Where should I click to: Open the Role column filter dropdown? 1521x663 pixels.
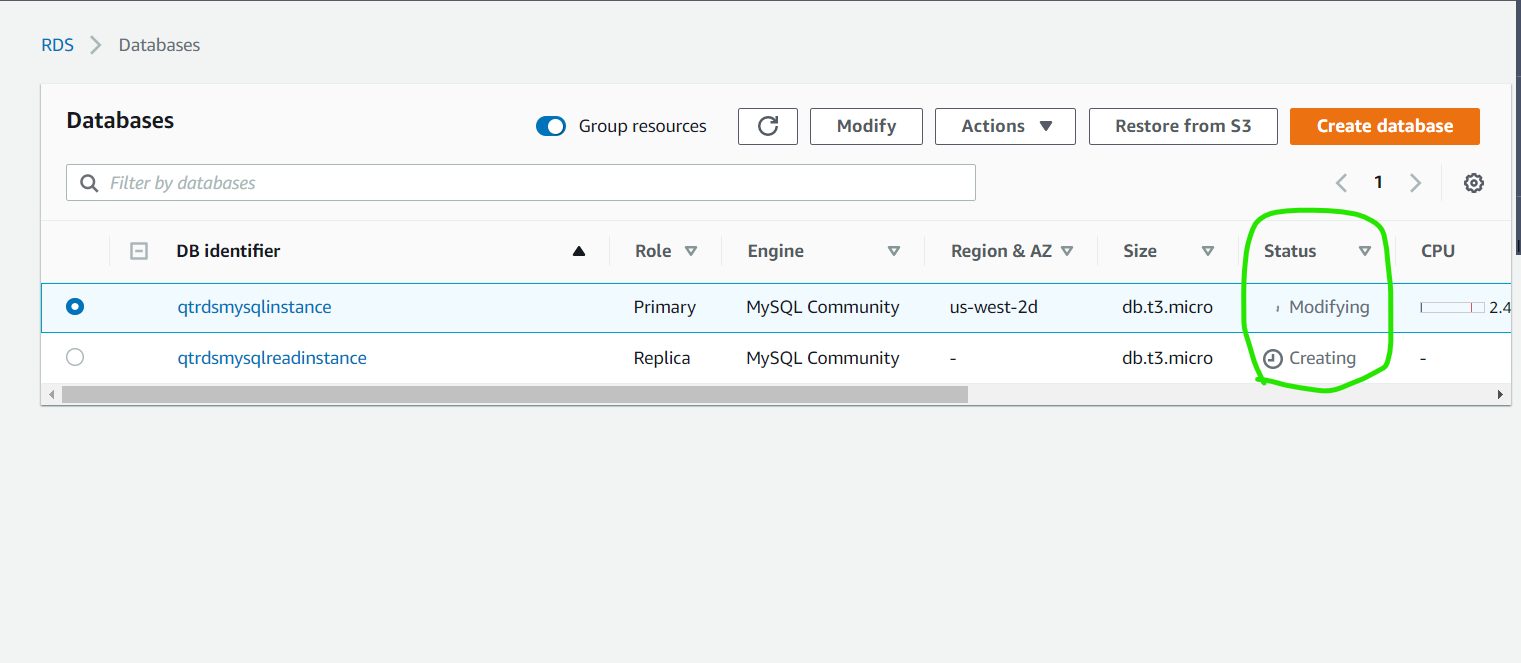pos(691,252)
